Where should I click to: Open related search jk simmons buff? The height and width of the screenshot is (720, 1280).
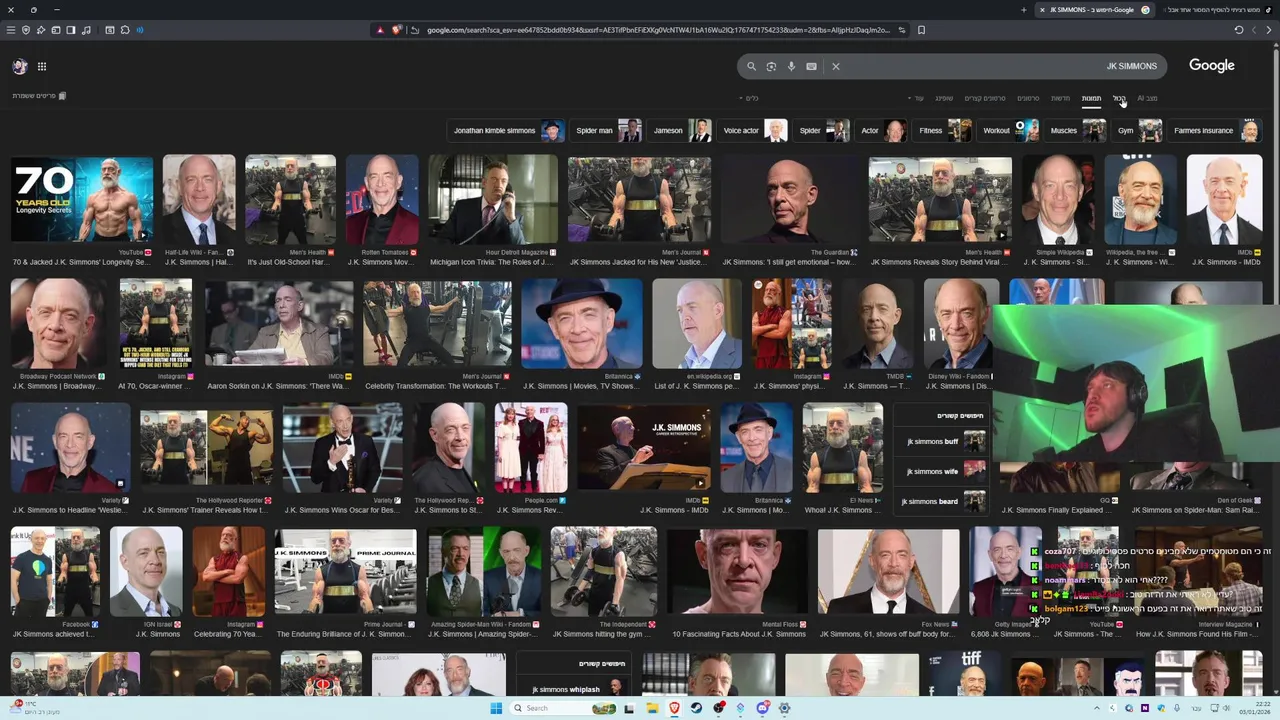pos(940,441)
